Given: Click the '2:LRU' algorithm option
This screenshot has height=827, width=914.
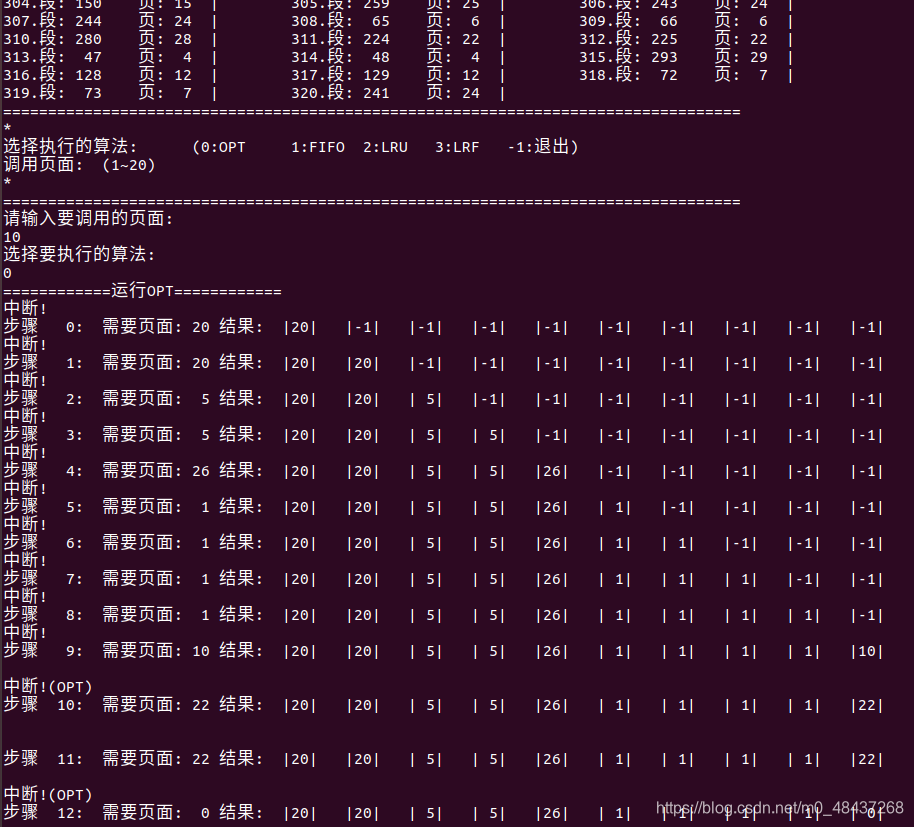Looking at the screenshot, I should click(x=385, y=147).
